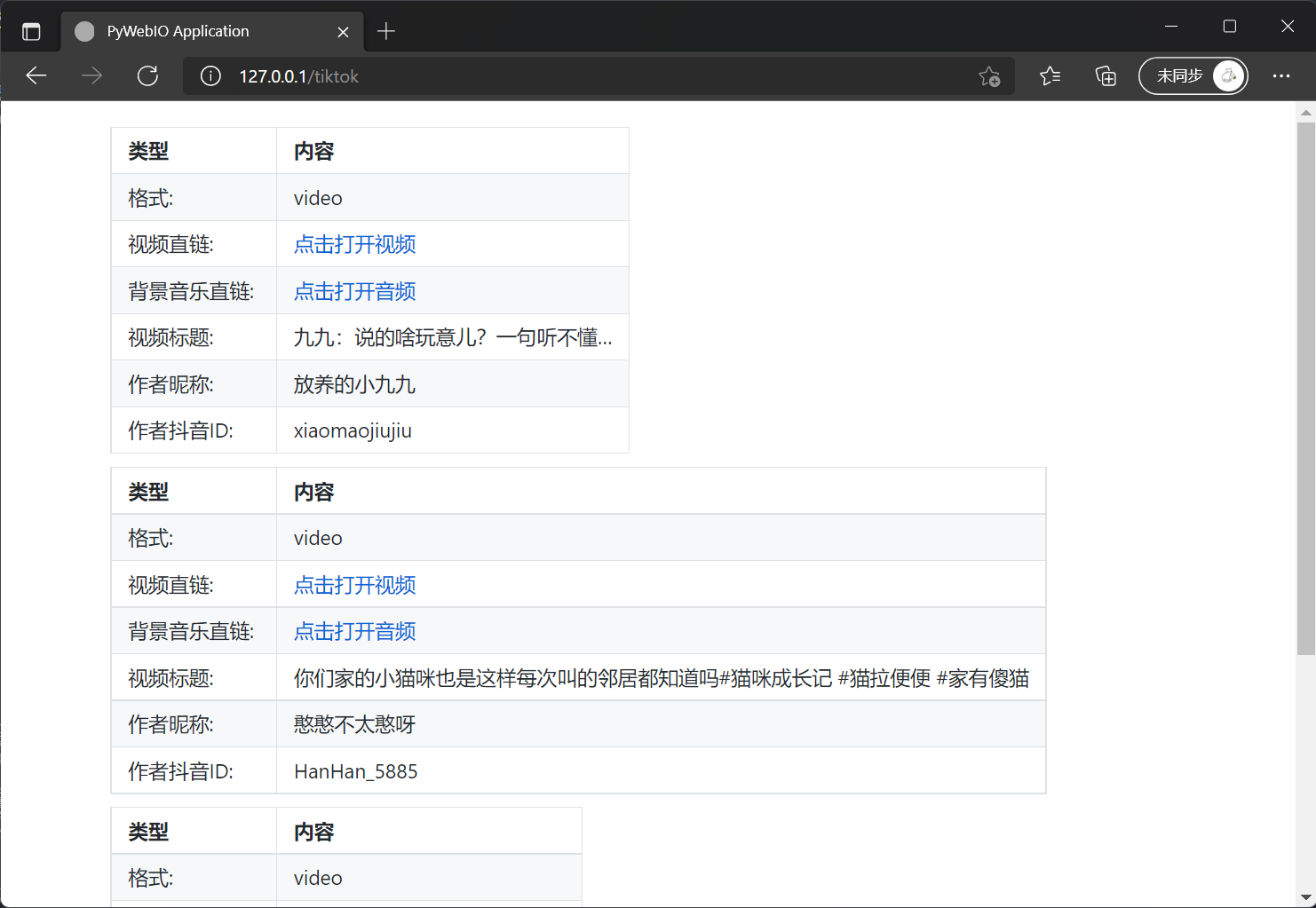Open the Favorites list
Screen dimensions: 1316x908
coord(1050,76)
